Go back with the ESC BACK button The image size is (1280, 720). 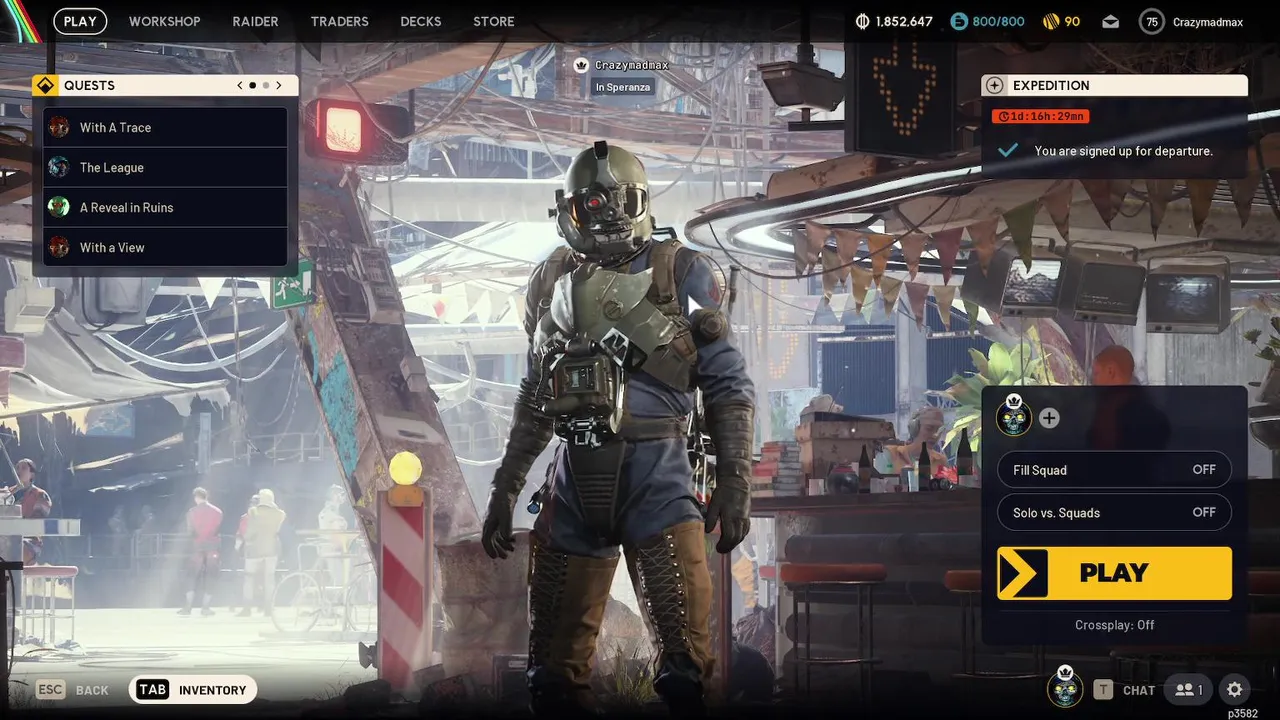point(72,690)
